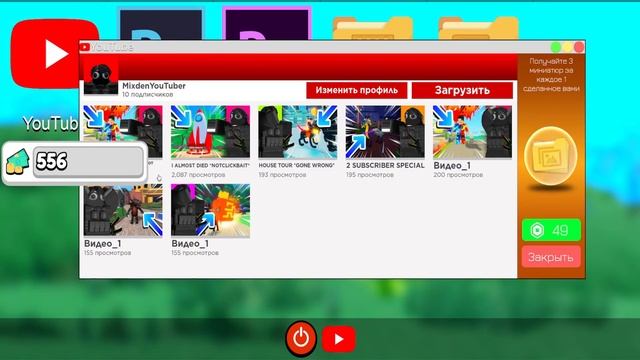Open the YouTube icon in the bottom dock

tap(339, 339)
